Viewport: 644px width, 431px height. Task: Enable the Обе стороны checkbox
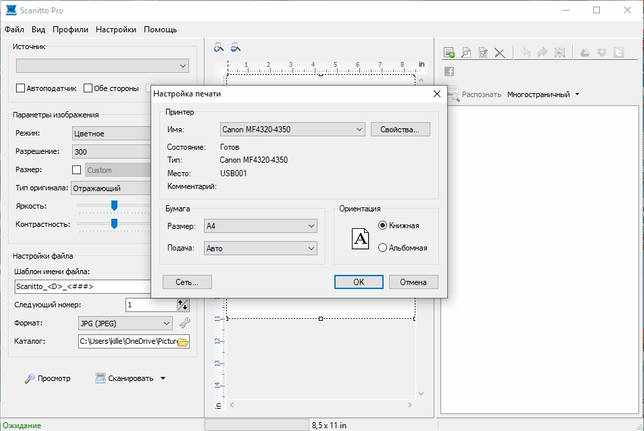[88, 88]
